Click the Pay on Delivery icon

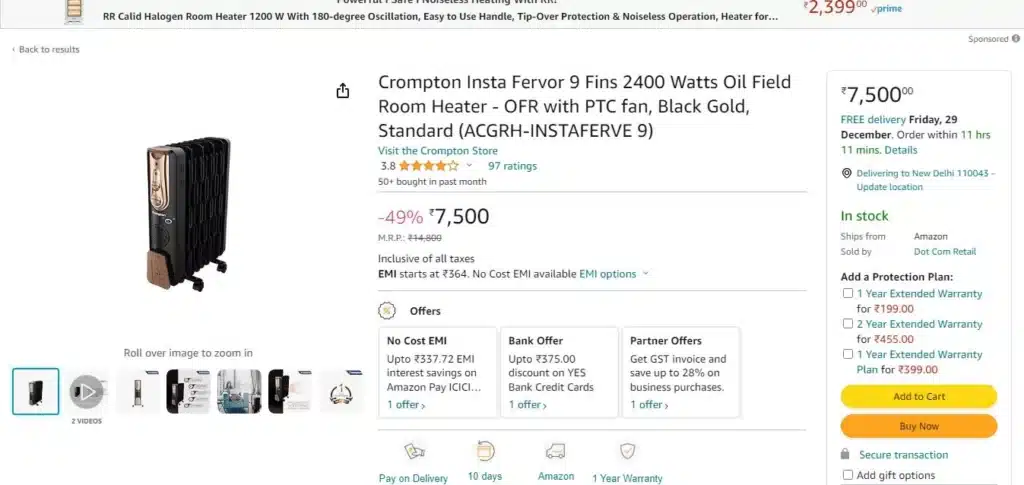pos(414,451)
